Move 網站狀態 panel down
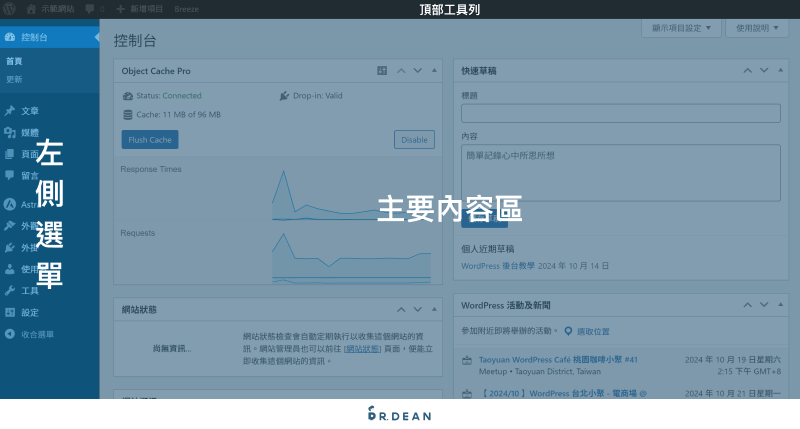Image resolution: width=800 pixels, height=429 pixels. [417, 310]
